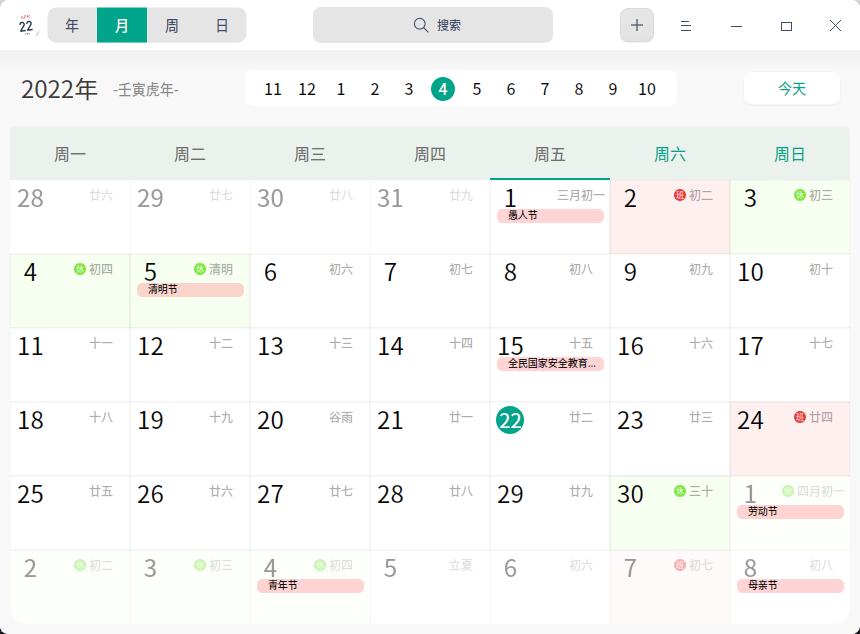
Task: Click red 班 badge on May 7
Action: pos(680,565)
